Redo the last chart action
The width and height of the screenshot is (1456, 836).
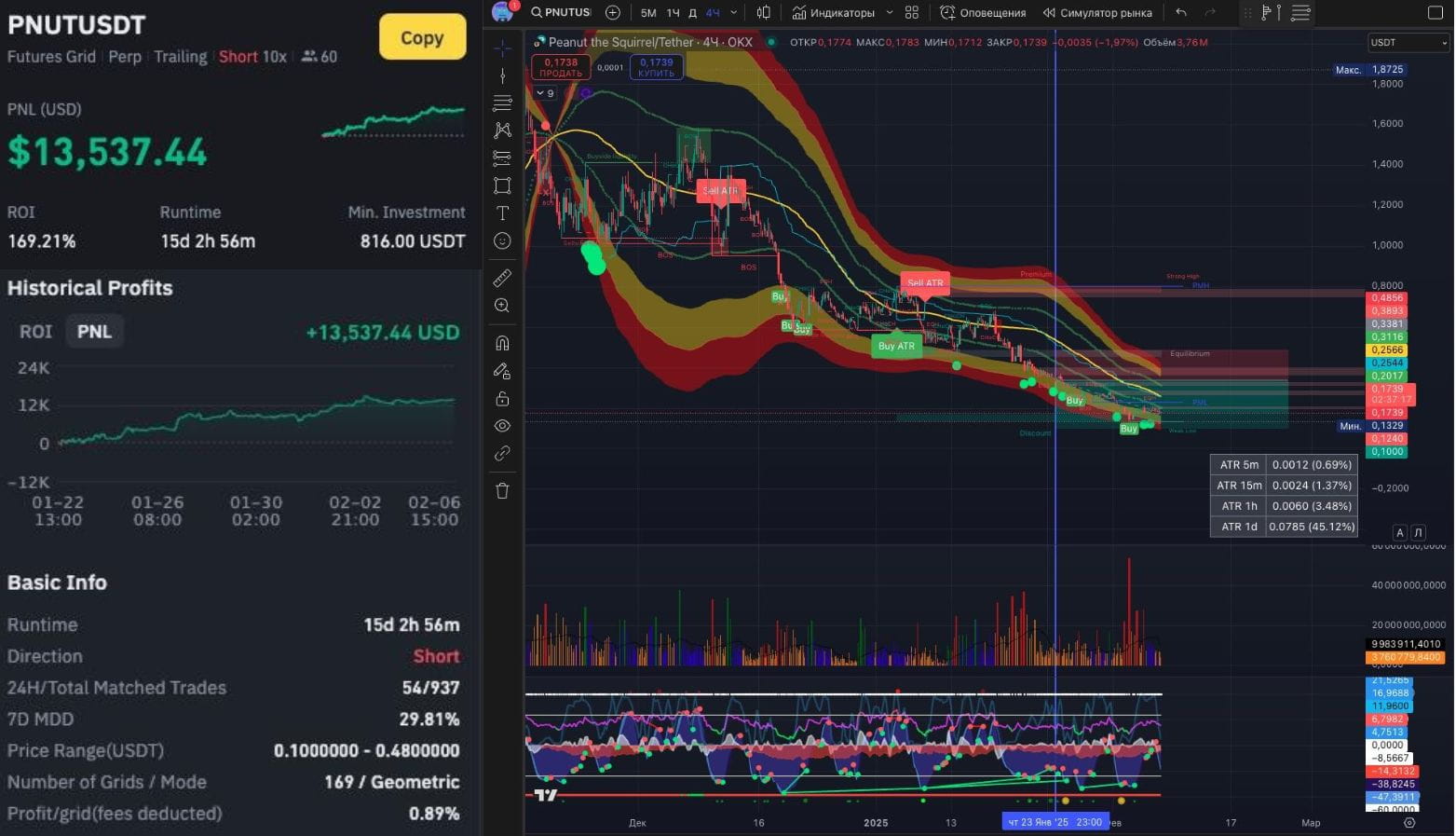[x=1210, y=12]
